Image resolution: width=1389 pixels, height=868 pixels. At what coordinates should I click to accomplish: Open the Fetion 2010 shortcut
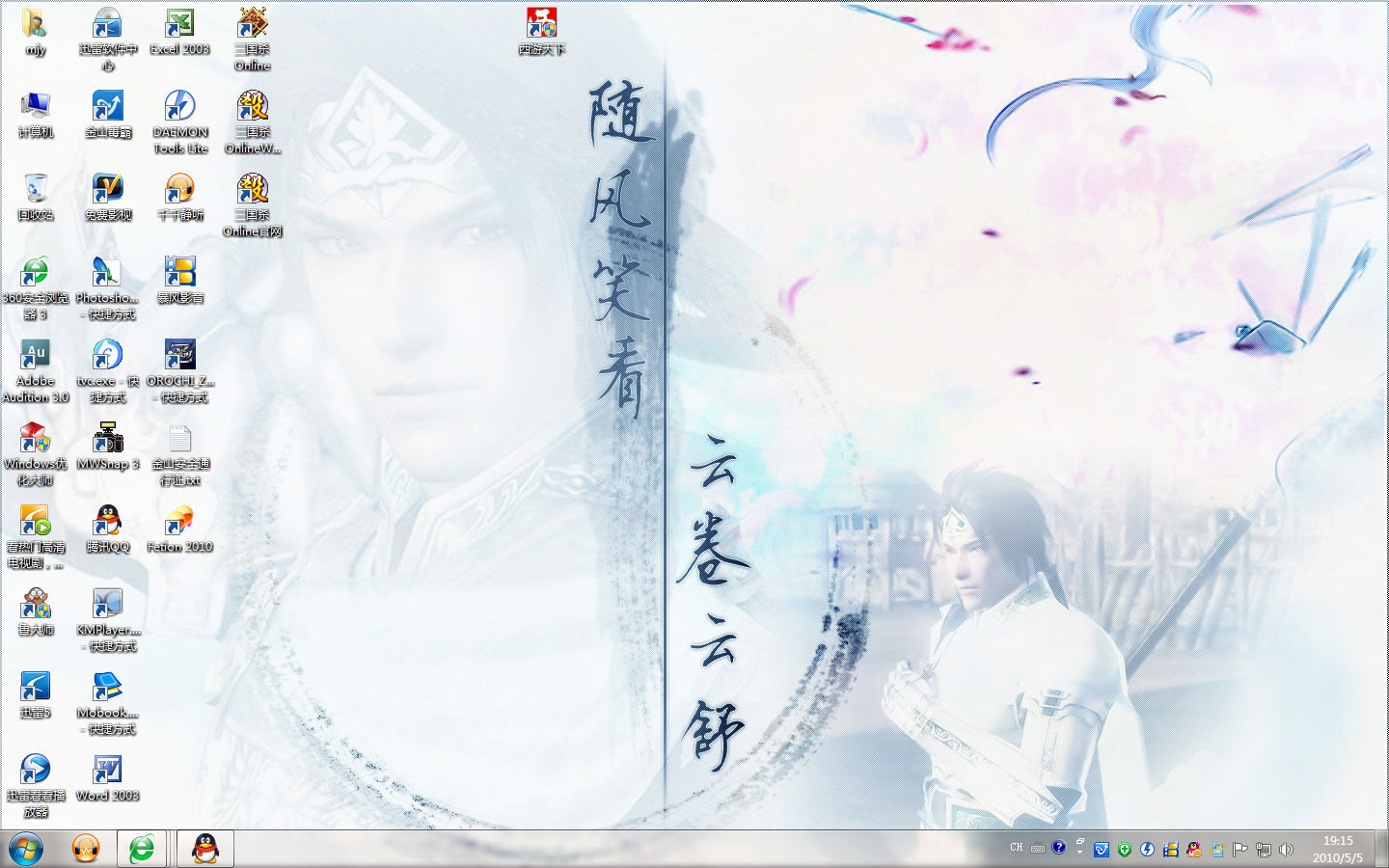pos(179,530)
